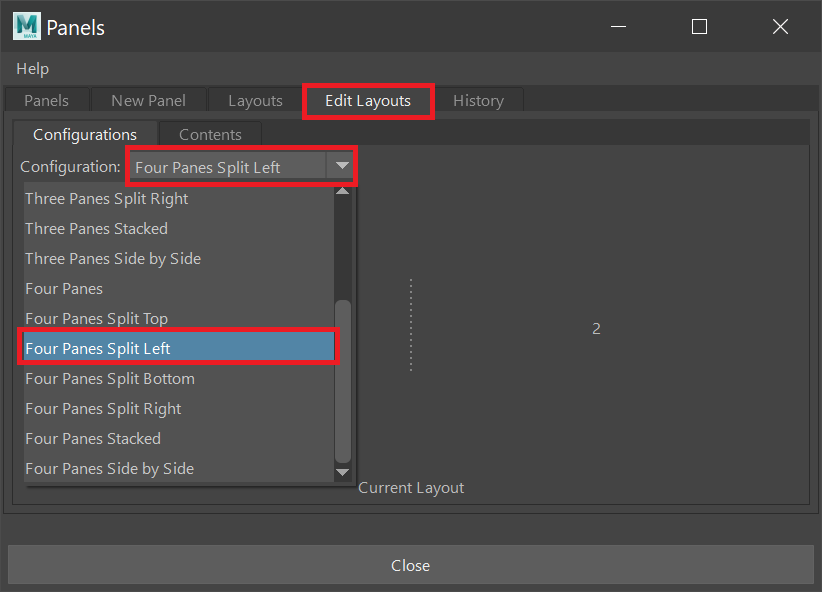Click the Close button
This screenshot has height=592, width=822.
point(411,565)
